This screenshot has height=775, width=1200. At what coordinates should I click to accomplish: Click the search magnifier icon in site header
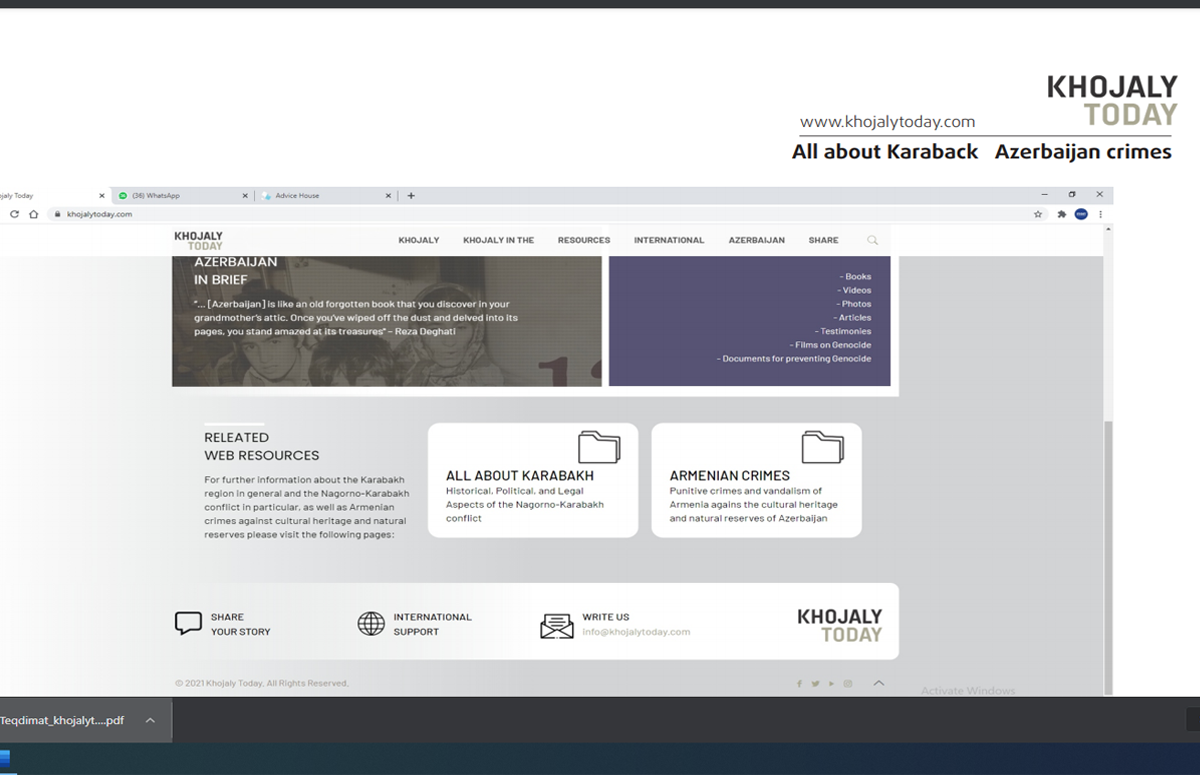[872, 240]
